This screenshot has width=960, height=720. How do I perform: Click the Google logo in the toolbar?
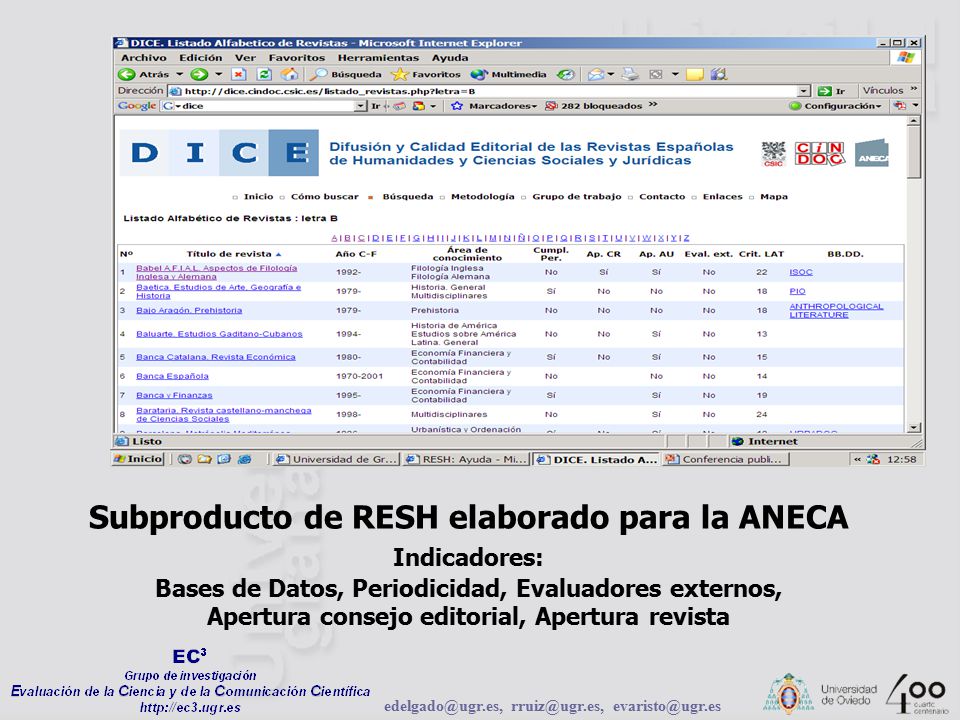(137, 106)
